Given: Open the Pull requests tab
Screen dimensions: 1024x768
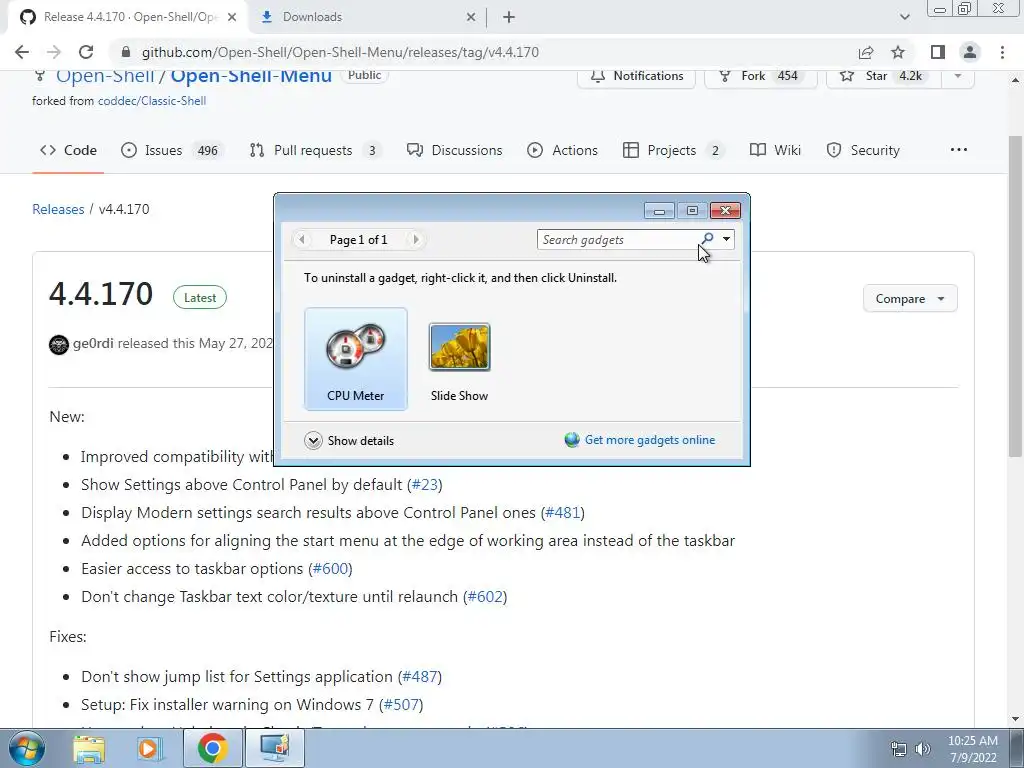Looking at the screenshot, I should pos(315,150).
